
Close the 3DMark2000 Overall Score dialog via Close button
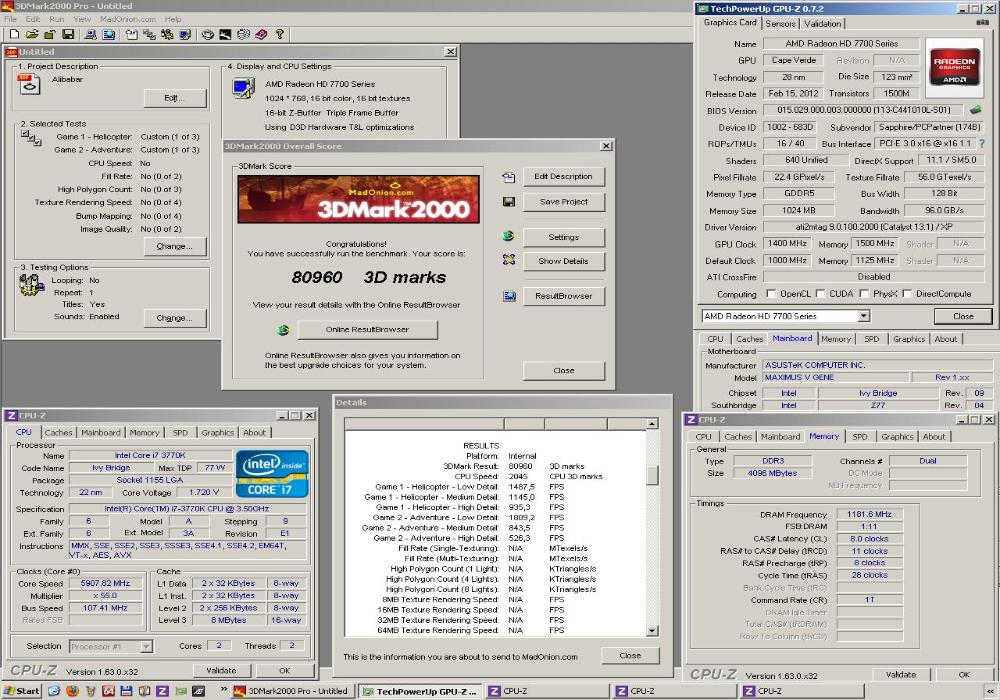pyautogui.click(x=563, y=370)
